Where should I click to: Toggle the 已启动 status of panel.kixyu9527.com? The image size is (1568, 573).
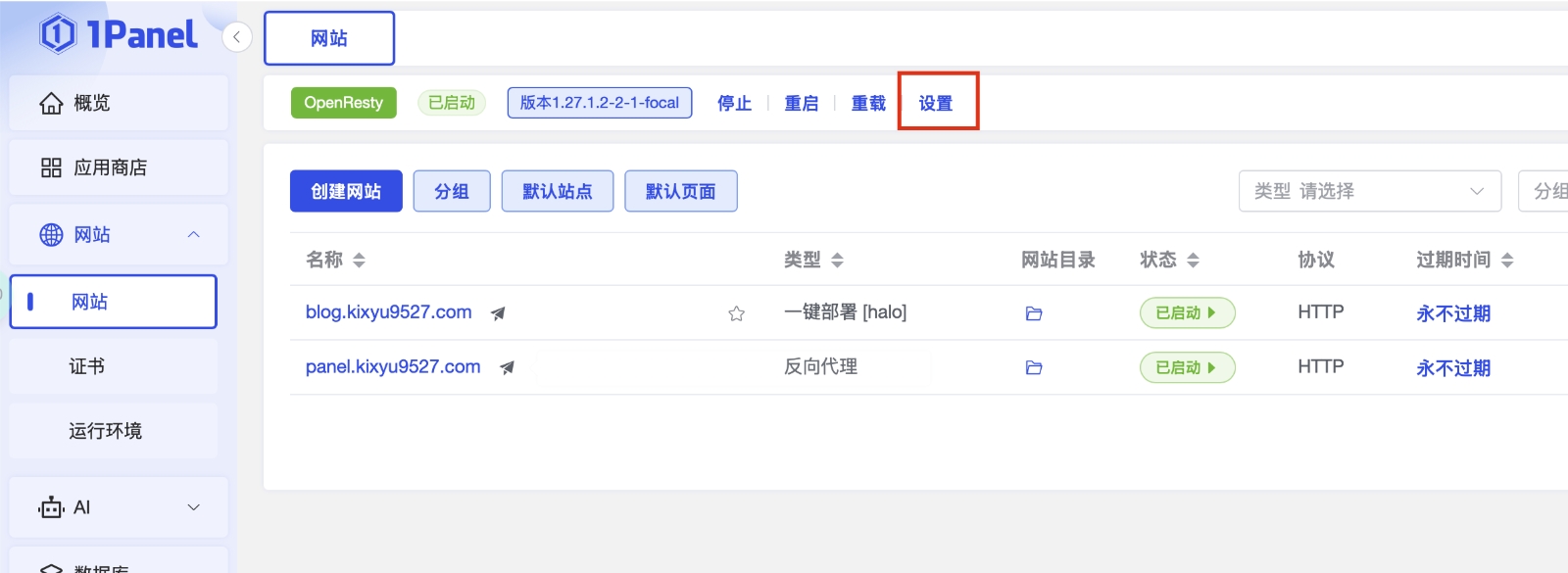point(1187,367)
